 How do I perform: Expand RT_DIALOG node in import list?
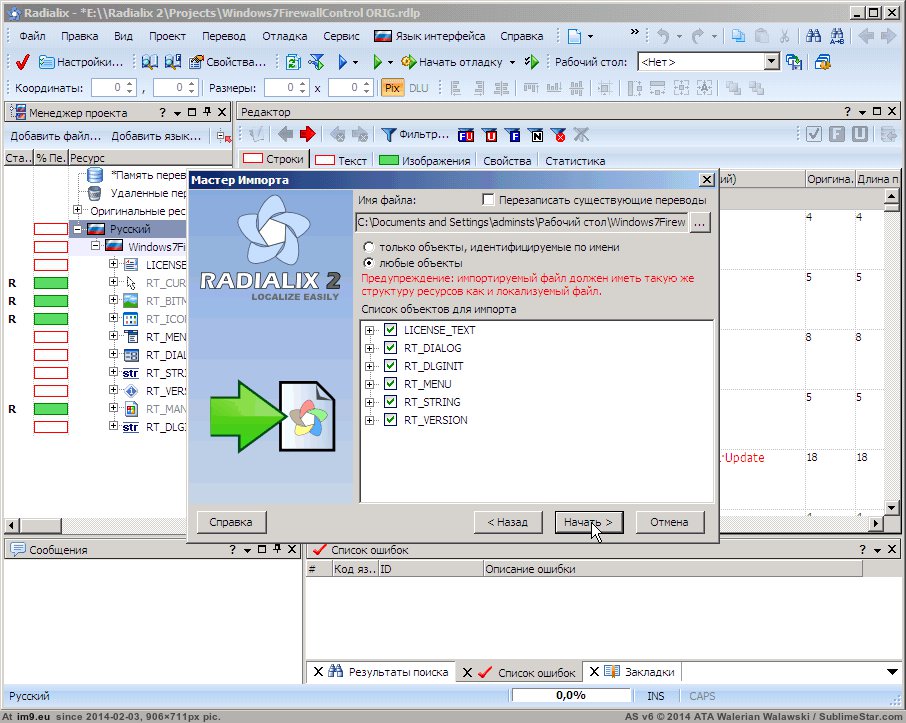370,348
